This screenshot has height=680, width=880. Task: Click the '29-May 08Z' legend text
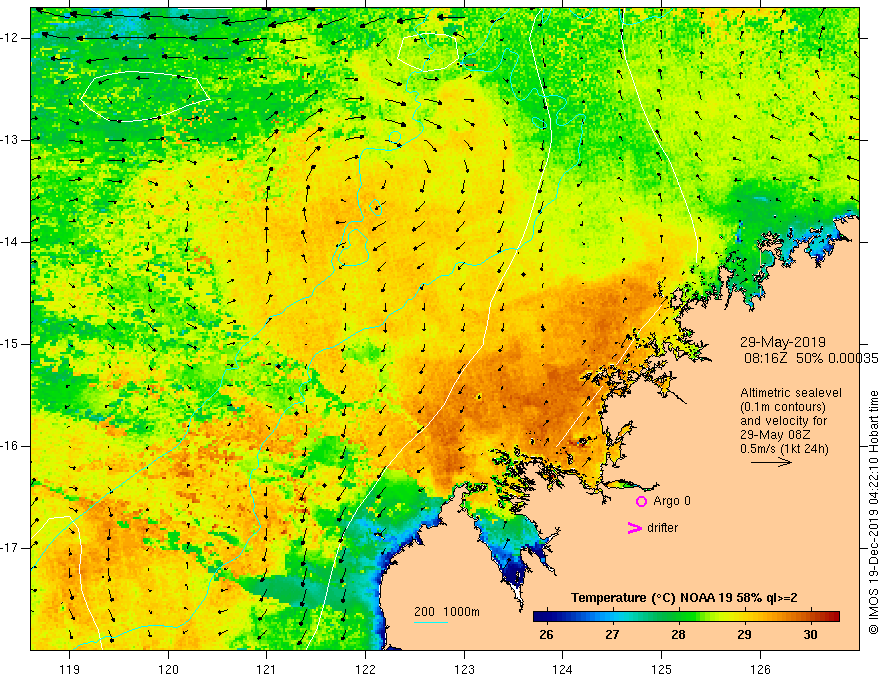[775, 435]
